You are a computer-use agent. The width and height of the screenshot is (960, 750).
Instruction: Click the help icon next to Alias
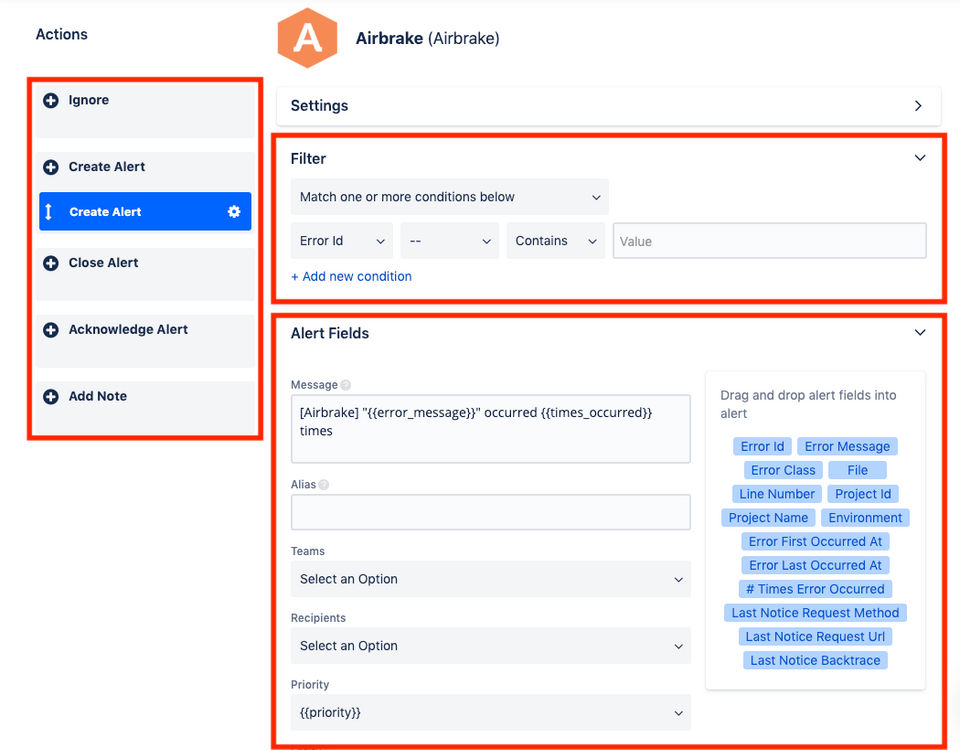click(x=323, y=485)
